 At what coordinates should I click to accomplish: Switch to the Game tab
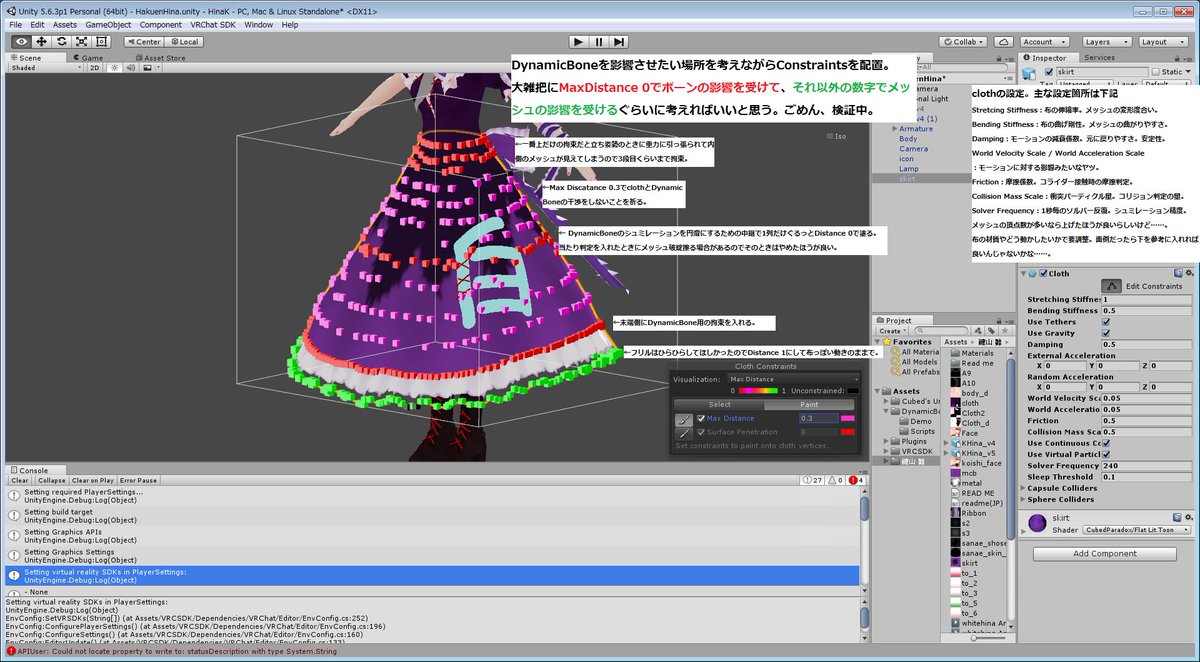(x=91, y=58)
